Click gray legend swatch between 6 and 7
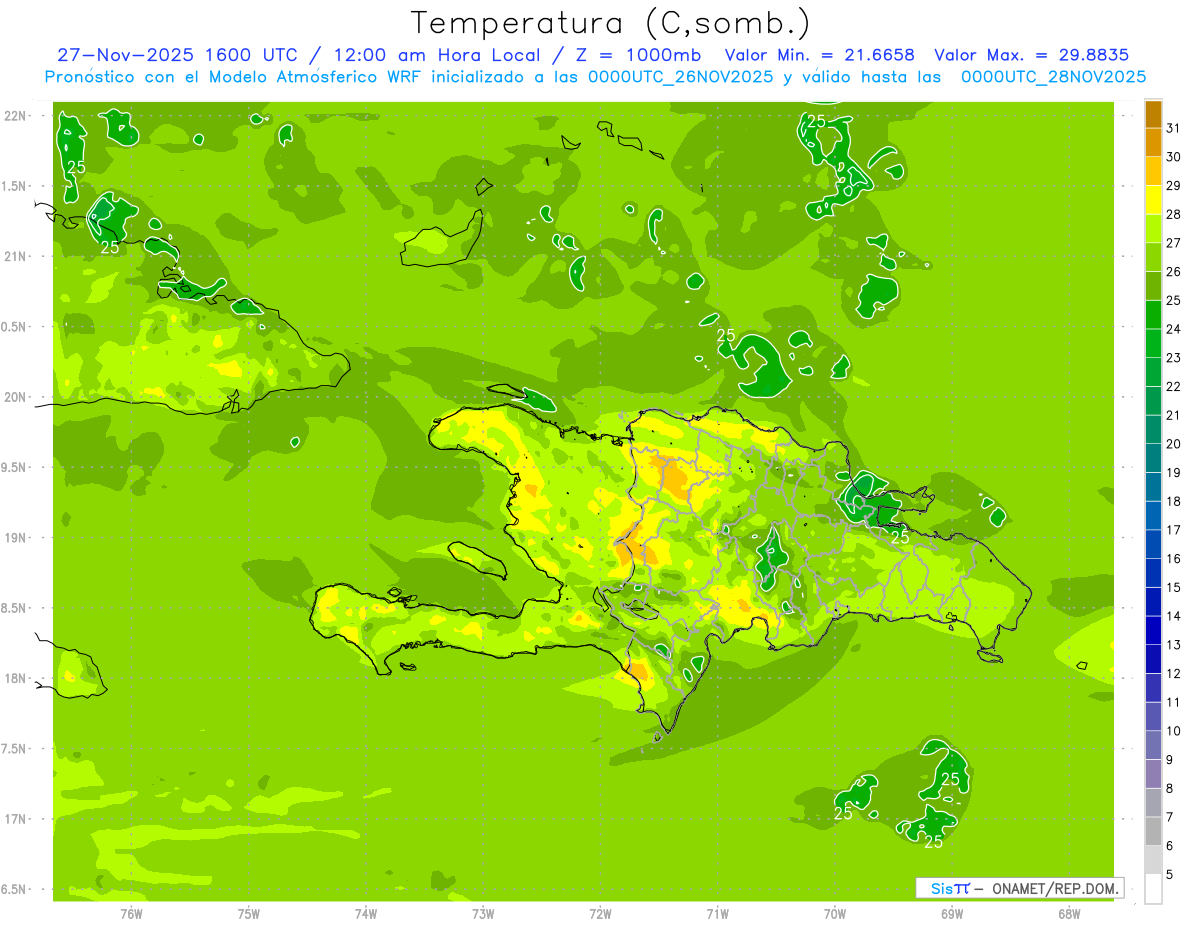Screen dimensions: 1200x927 click(x=1154, y=831)
